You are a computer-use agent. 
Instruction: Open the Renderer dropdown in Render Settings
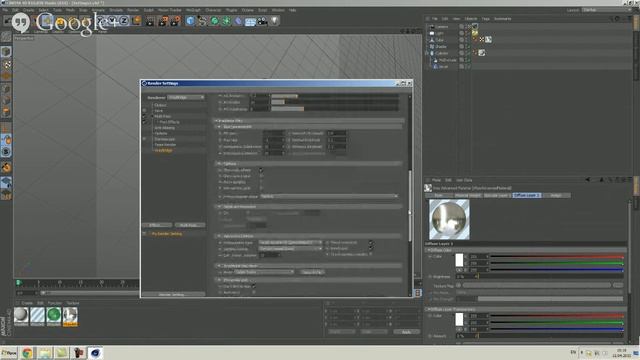(x=186, y=98)
